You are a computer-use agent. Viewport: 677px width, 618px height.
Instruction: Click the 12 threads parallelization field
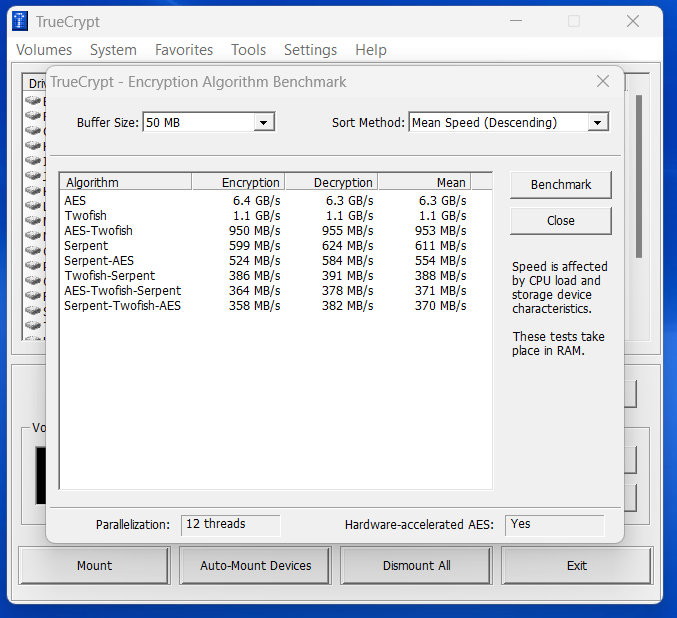coord(231,525)
